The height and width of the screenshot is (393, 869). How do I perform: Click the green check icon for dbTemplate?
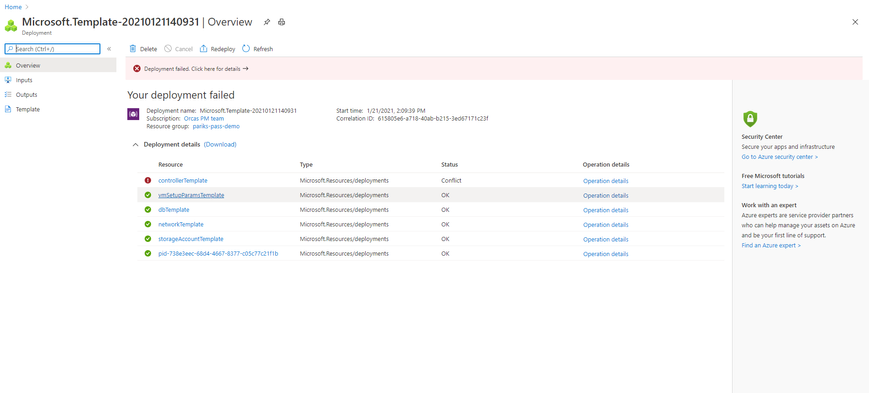(148, 210)
